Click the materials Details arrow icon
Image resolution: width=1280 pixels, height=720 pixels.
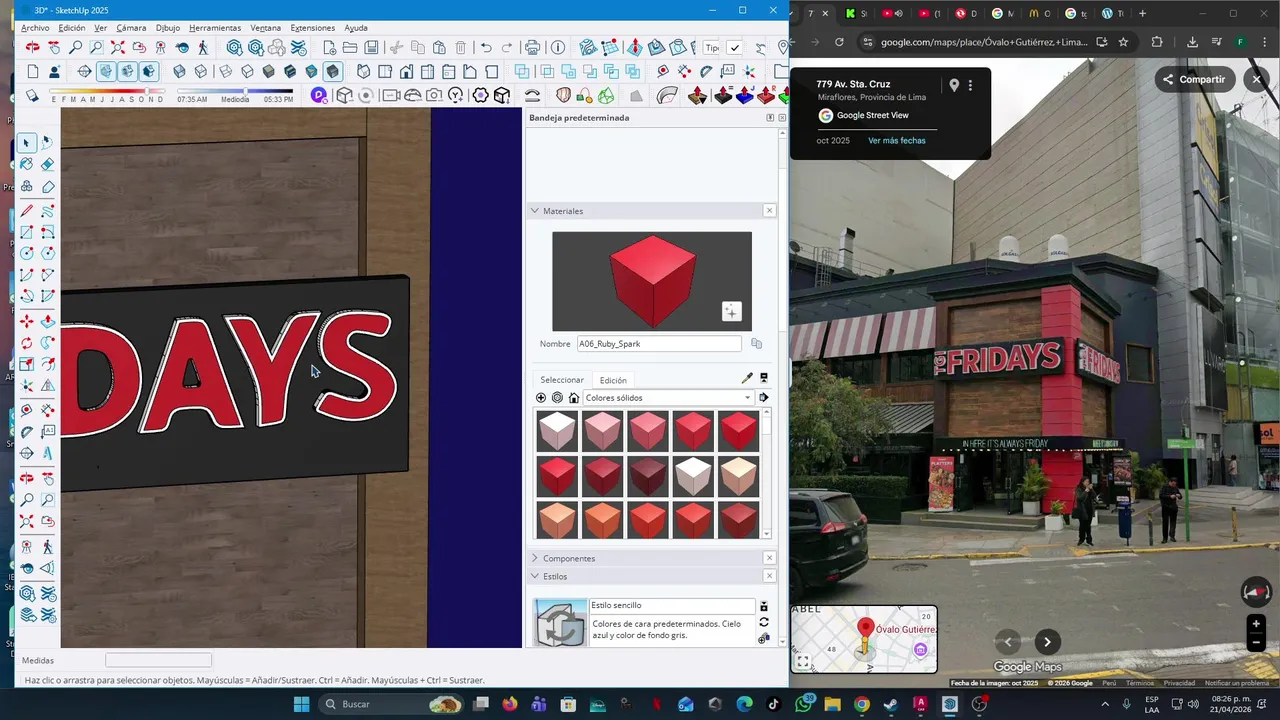pos(764,397)
